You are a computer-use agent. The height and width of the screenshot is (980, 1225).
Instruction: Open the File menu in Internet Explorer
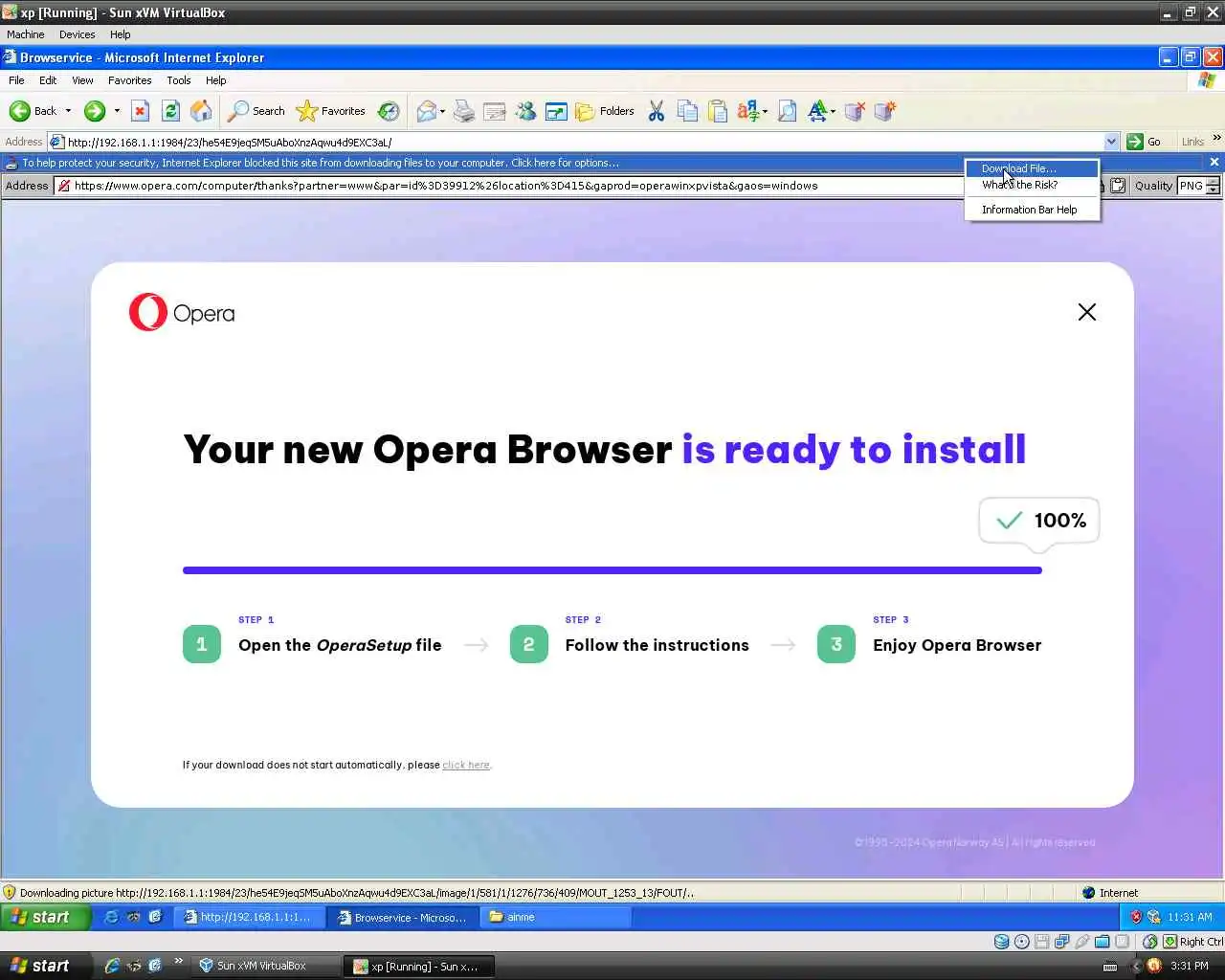[x=16, y=80]
